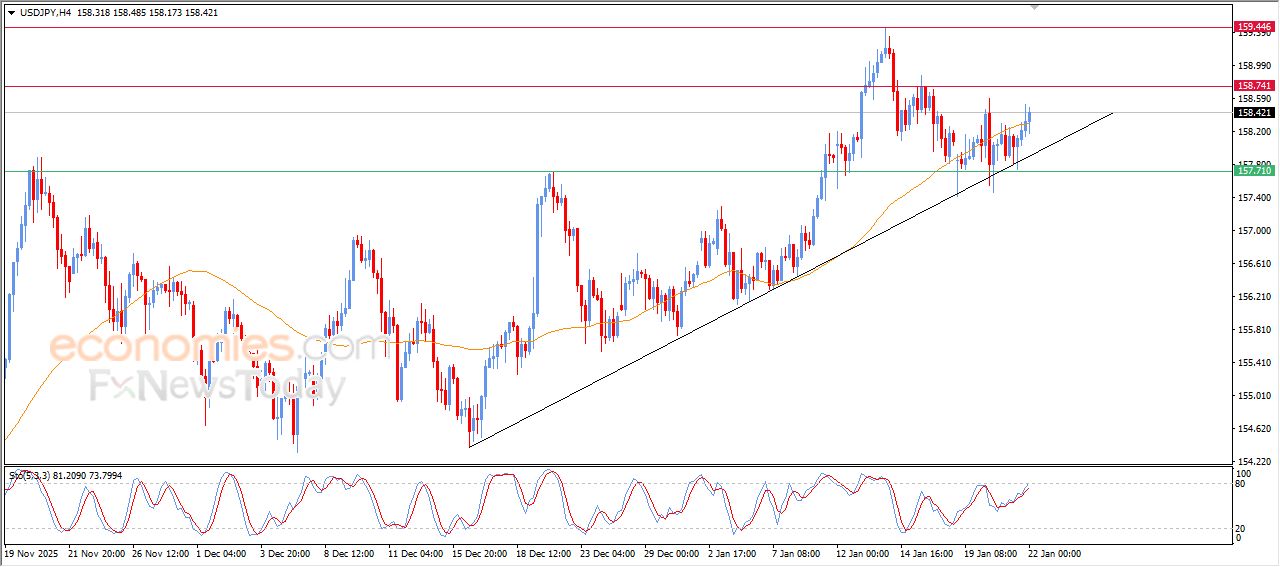Click the 20 level on stochastic scale
1280x567 pixels.
(x=1242, y=527)
